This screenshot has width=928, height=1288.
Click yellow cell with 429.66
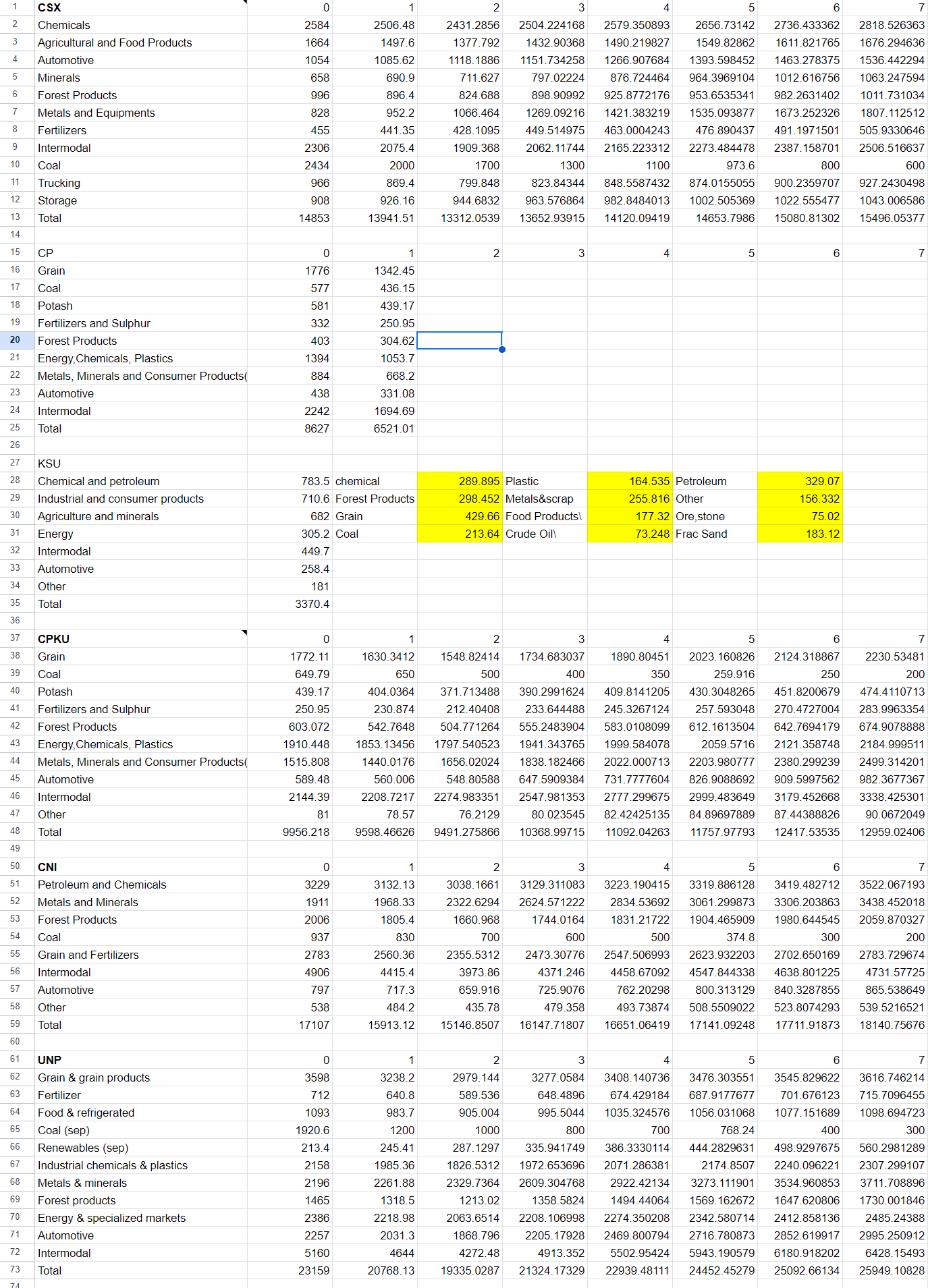(460, 516)
